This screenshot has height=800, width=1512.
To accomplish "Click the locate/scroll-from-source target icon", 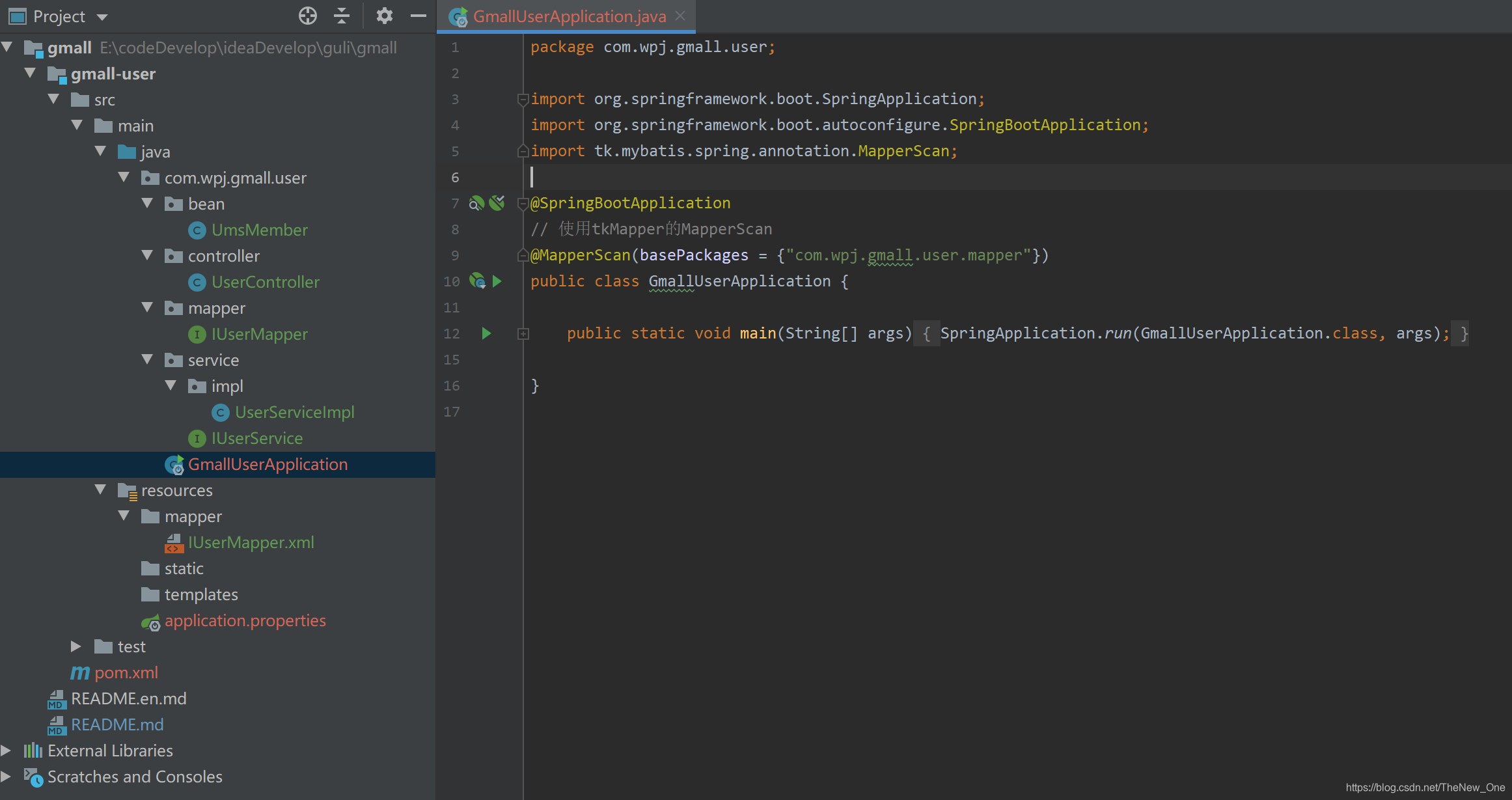I will pos(308,16).
